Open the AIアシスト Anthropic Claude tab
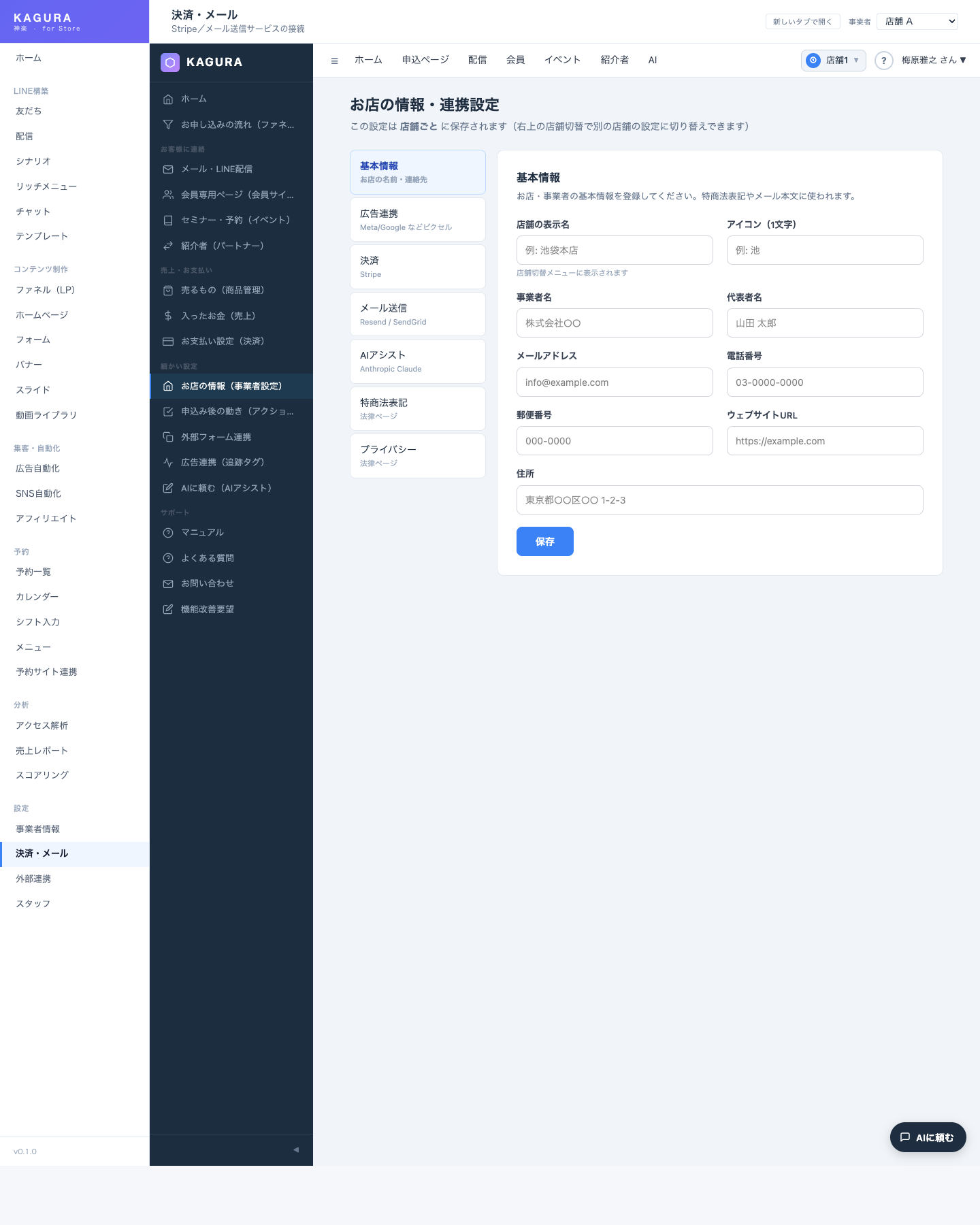980x1225 pixels. click(417, 361)
